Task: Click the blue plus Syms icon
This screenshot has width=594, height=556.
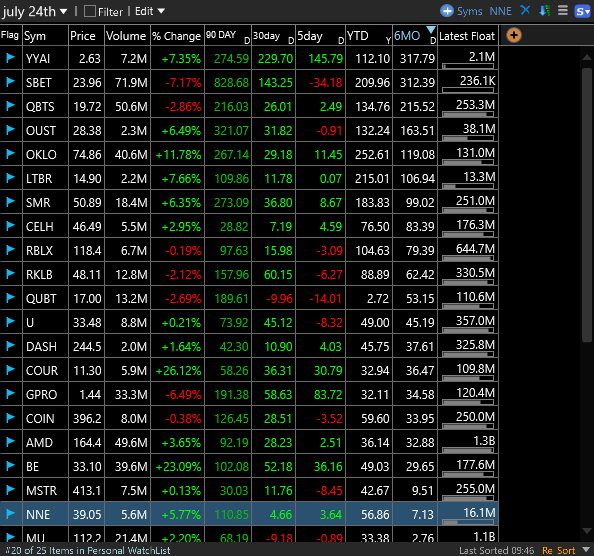Action: (447, 11)
